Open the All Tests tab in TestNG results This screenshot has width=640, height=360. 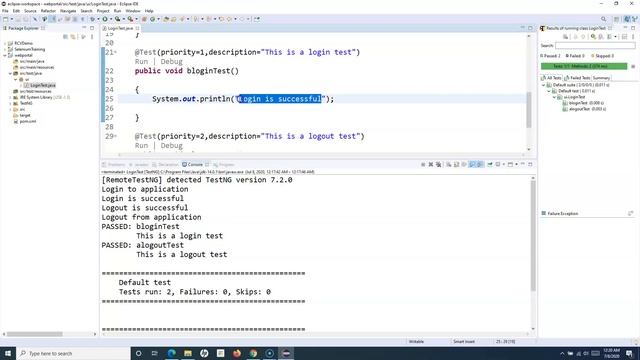tap(551, 78)
